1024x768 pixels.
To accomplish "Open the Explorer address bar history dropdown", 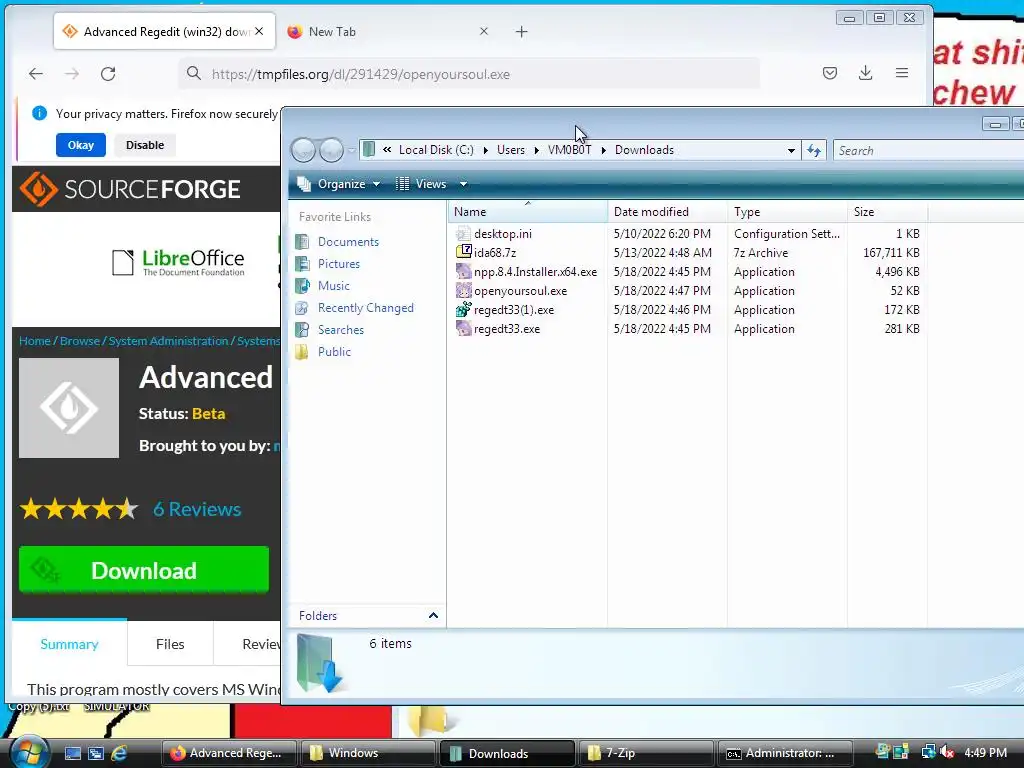I will [791, 150].
